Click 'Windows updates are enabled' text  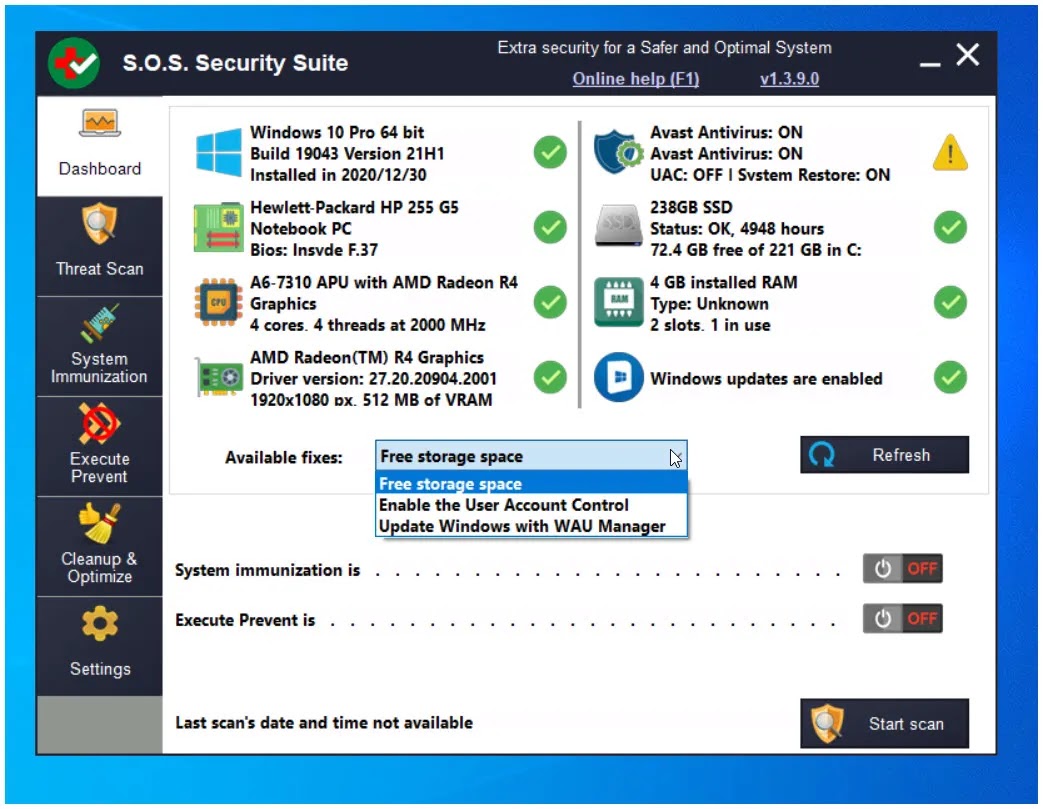point(766,379)
